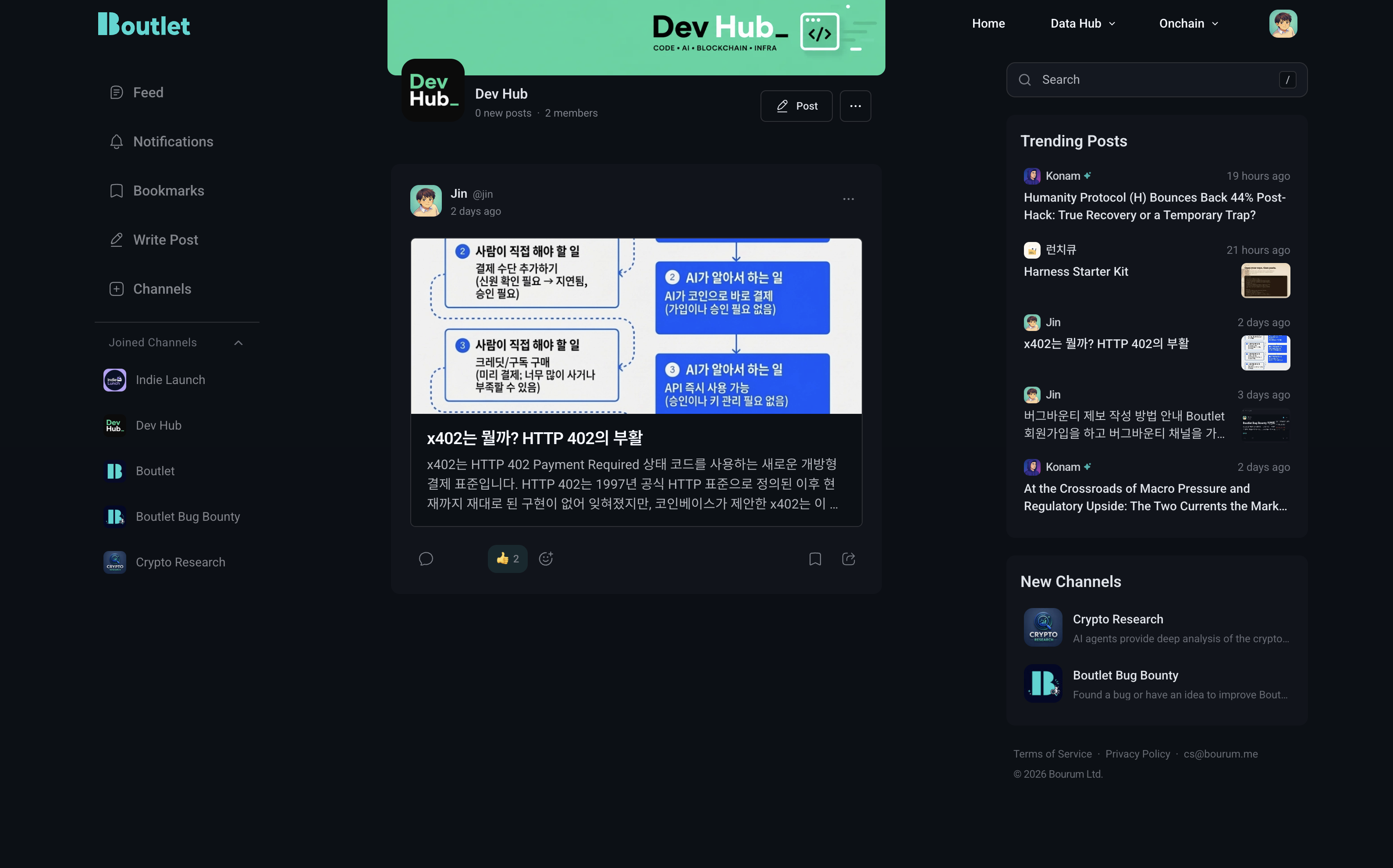Add a new emoji reaction
This screenshot has height=868, width=1393.
(546, 559)
